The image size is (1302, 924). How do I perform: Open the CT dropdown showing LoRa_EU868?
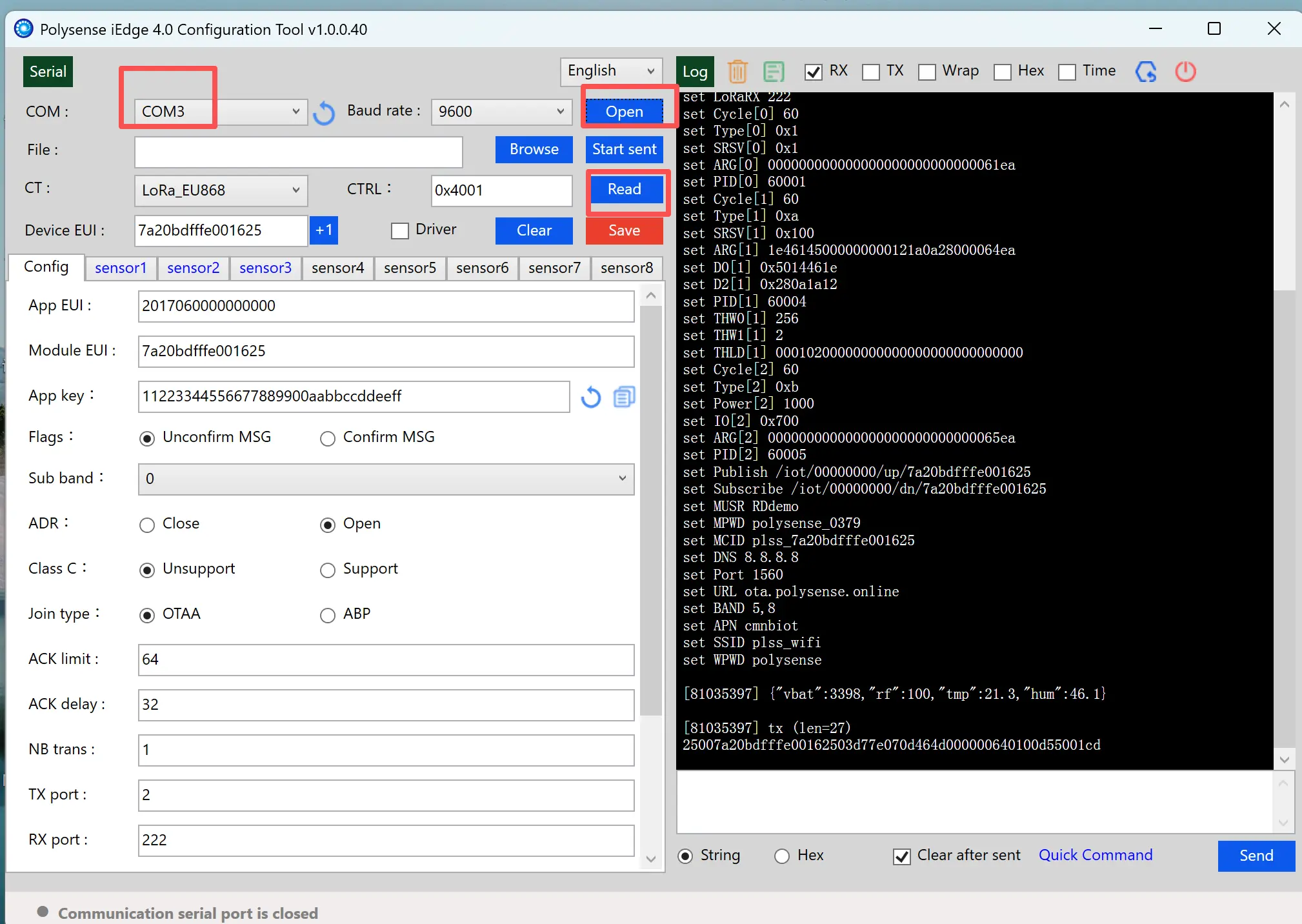tap(221, 190)
